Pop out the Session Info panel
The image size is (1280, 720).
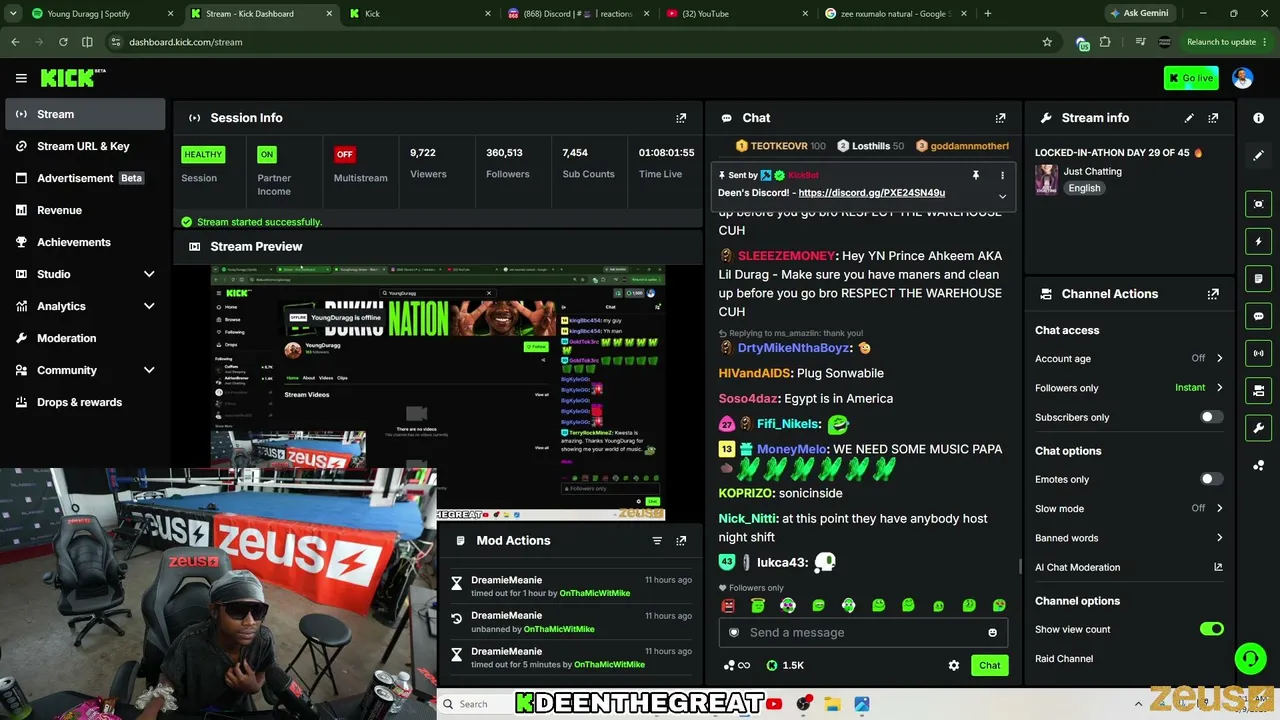point(681,118)
